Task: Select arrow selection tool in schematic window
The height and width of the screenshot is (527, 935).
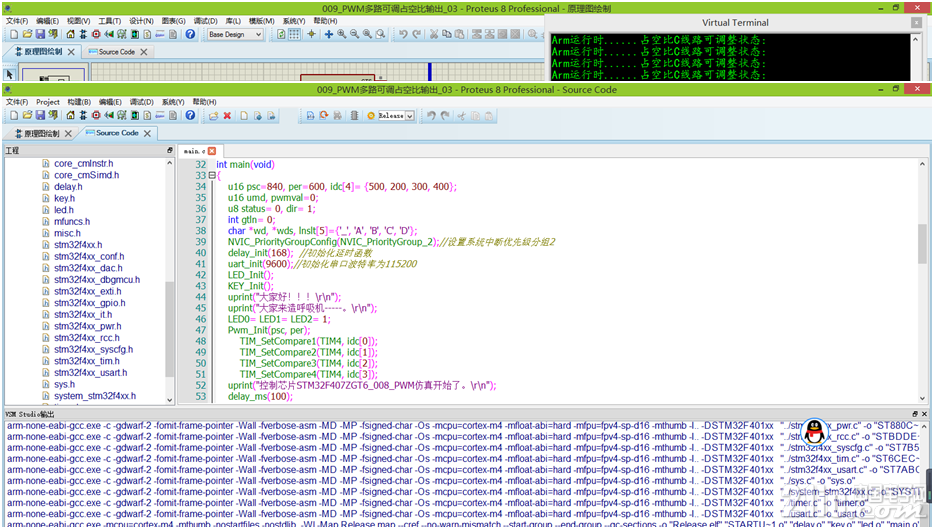Action: (9, 74)
